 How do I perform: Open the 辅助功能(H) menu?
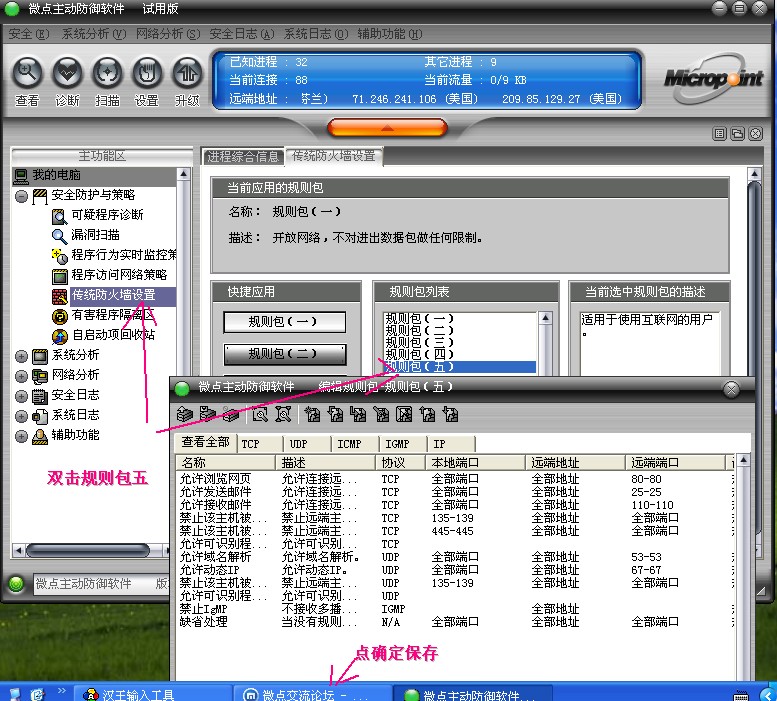(389, 34)
